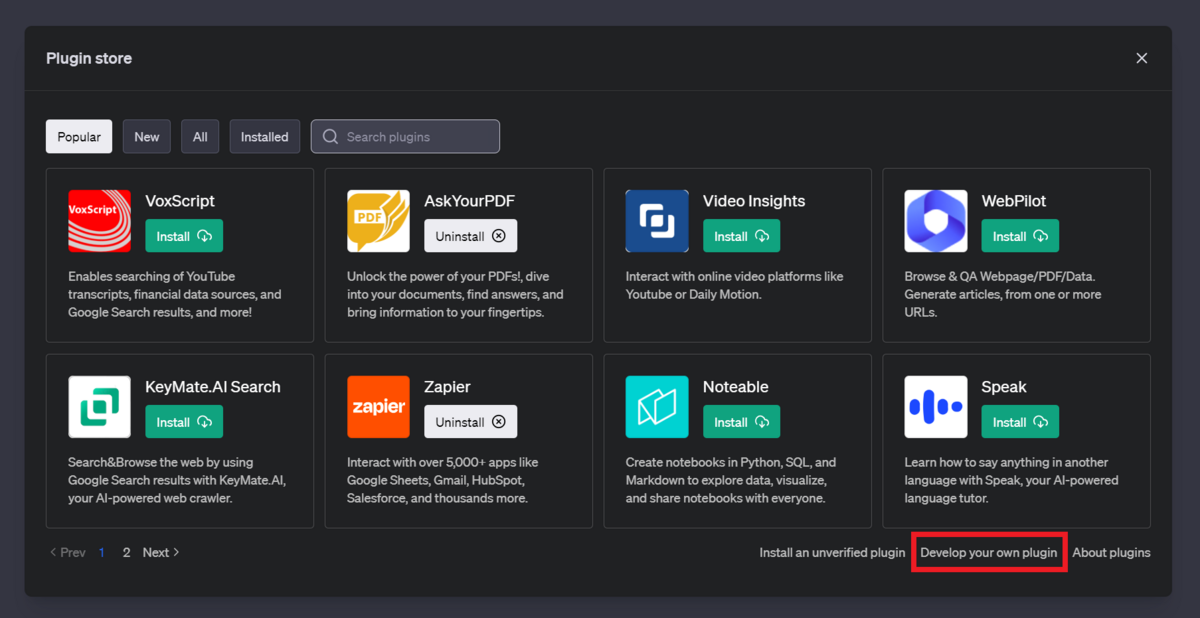Click the AskYourPDF title text
The width and height of the screenshot is (1200, 618).
pos(470,201)
